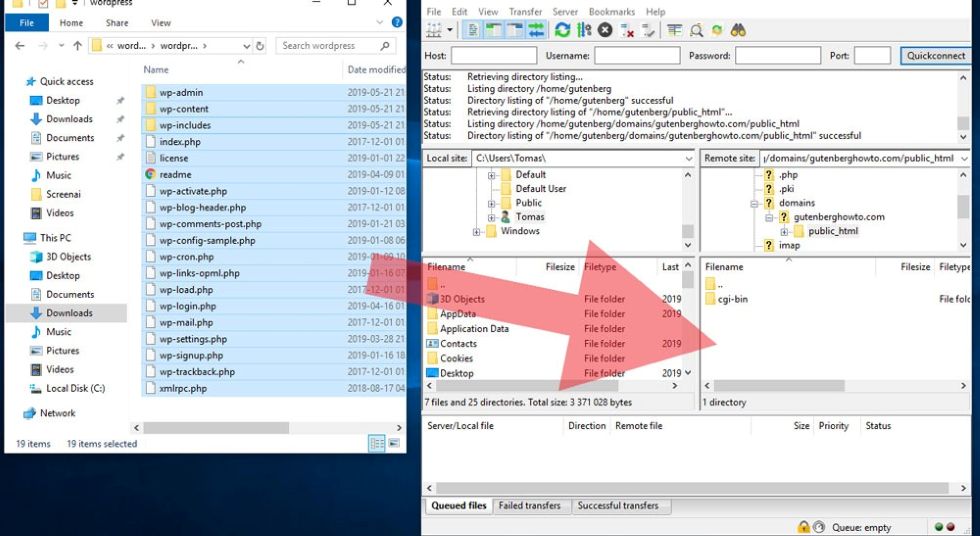This screenshot has width=980, height=536.
Task: Open the directory listing filters icon
Action: tap(674, 30)
